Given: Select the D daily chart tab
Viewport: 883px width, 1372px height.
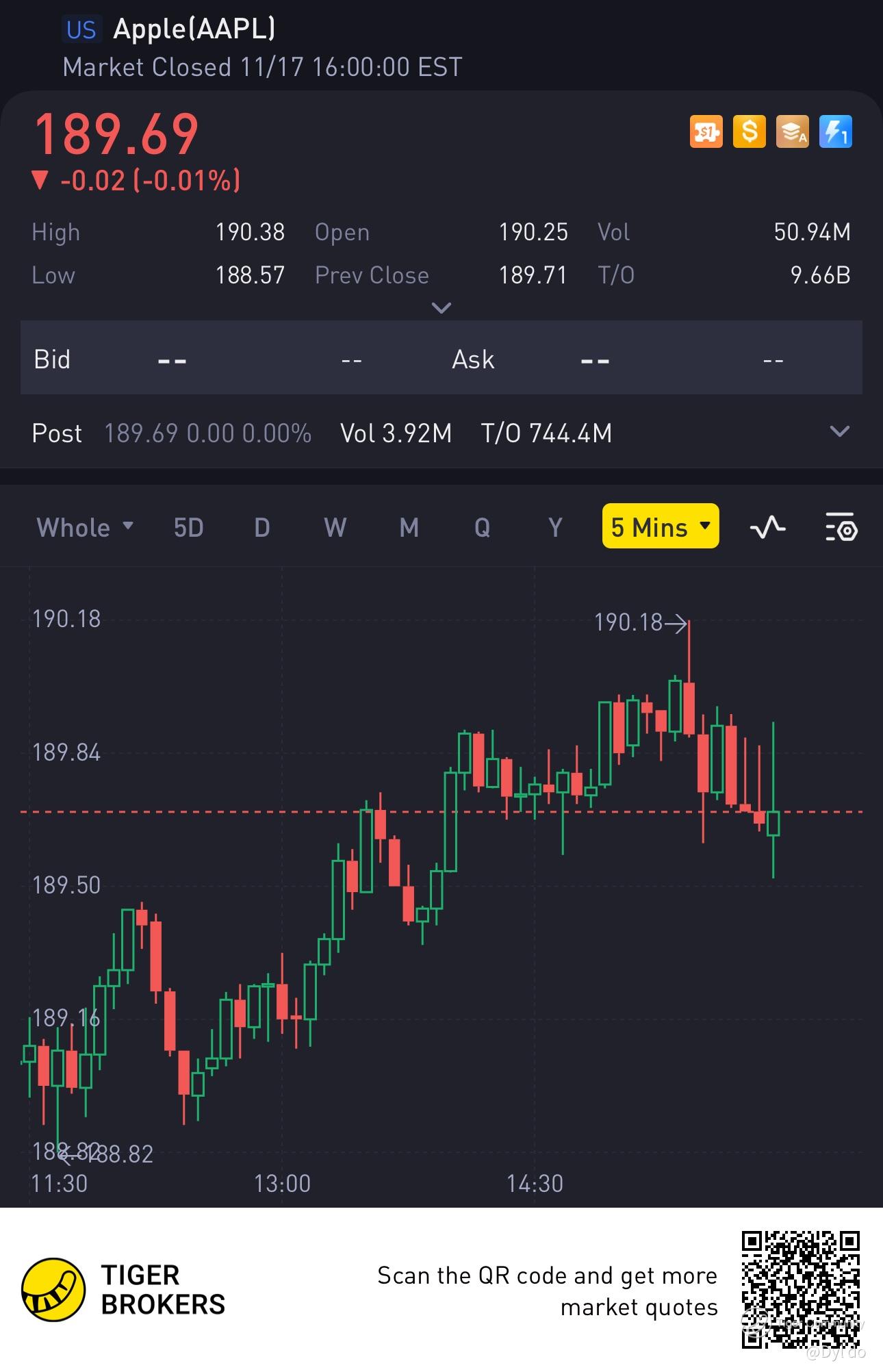Looking at the screenshot, I should pos(262,528).
